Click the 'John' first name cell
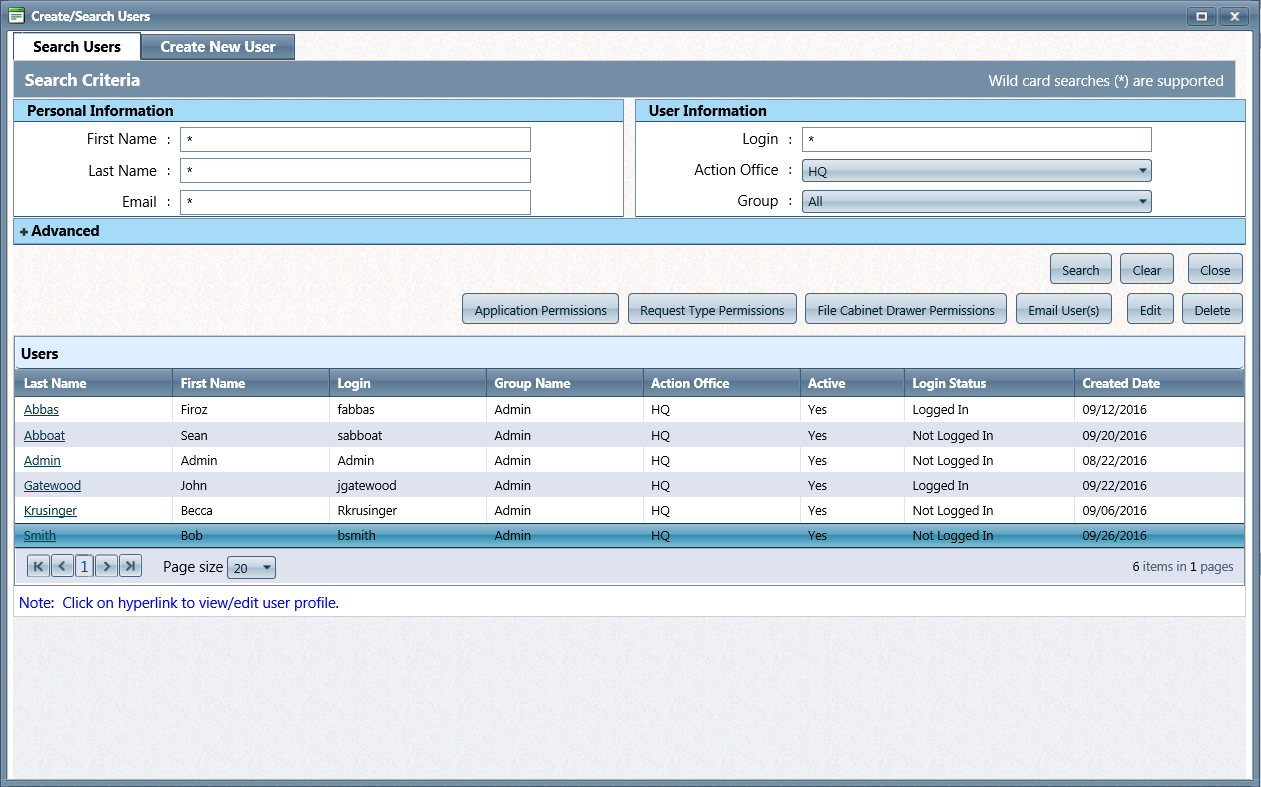 (x=251, y=486)
